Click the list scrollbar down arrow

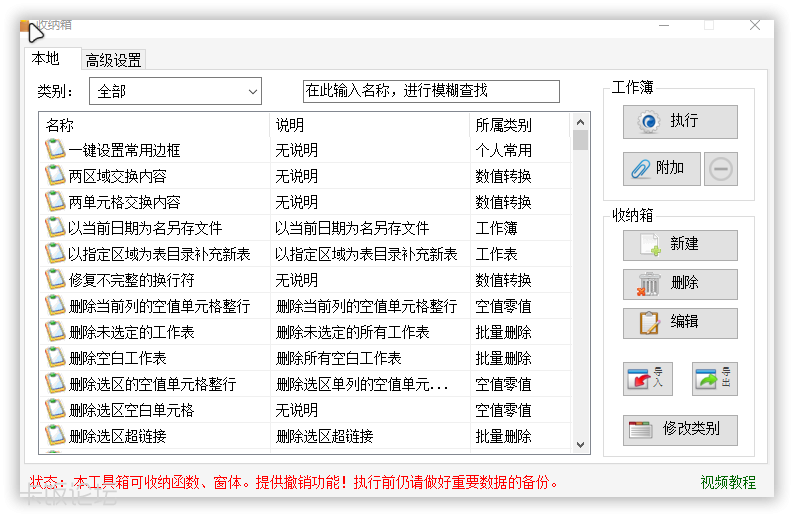pos(580,444)
